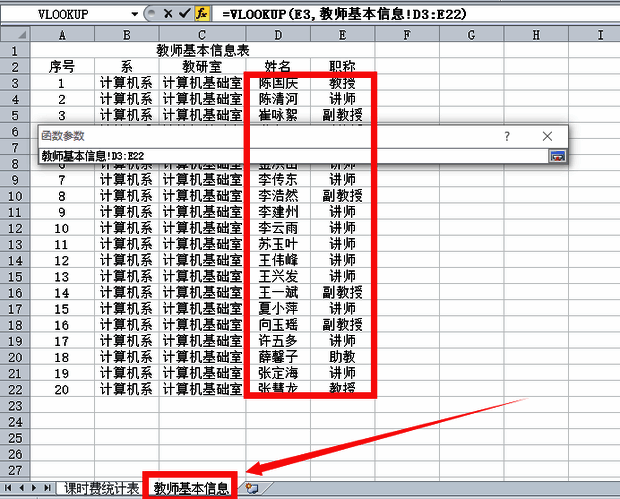Switch to the 课时费统计表 sheet tab
Viewport: 620px width, 499px height.
101,488
